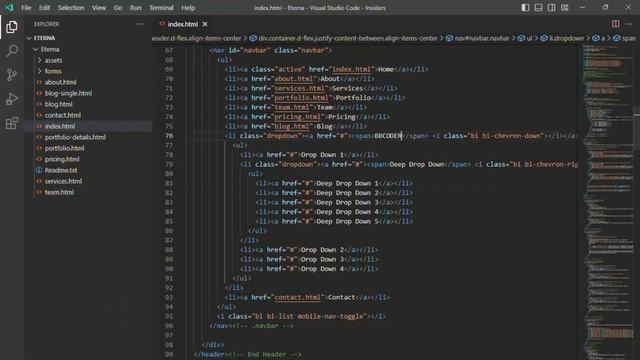Open the Run and Debug view
Viewport: 640px width, 360px height.
(11, 99)
